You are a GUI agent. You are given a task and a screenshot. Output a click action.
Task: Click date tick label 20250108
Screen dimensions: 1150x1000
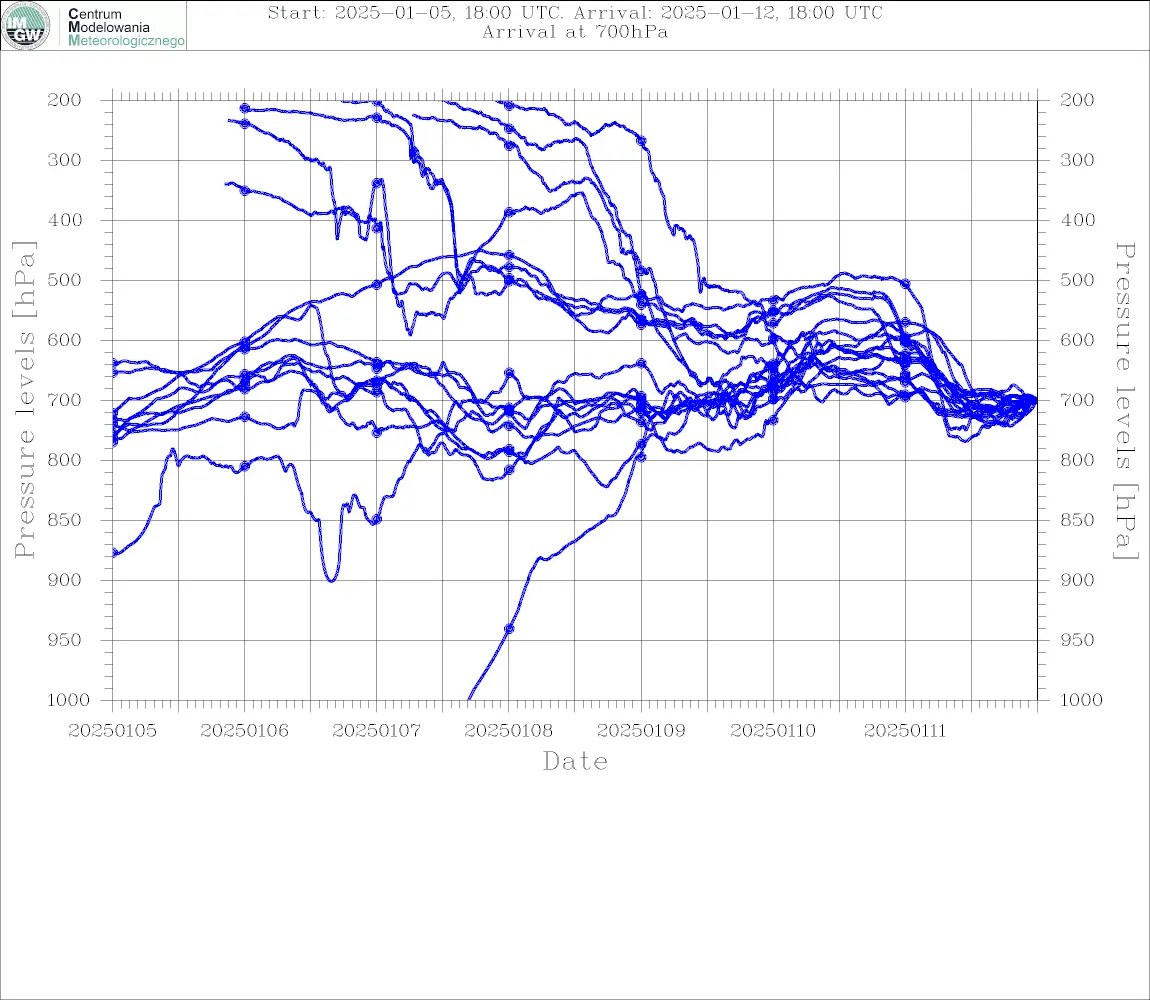509,731
